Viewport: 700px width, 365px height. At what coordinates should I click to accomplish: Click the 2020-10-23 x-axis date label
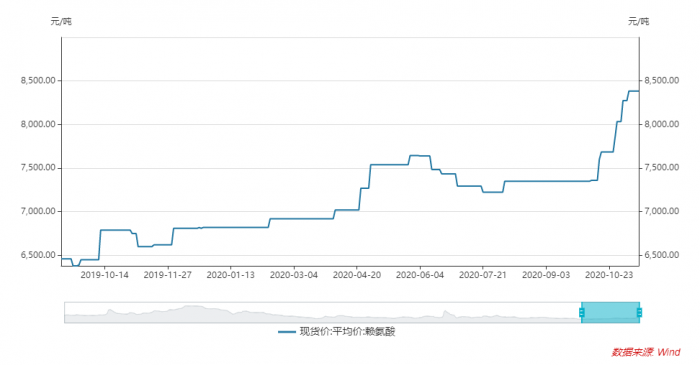609,275
